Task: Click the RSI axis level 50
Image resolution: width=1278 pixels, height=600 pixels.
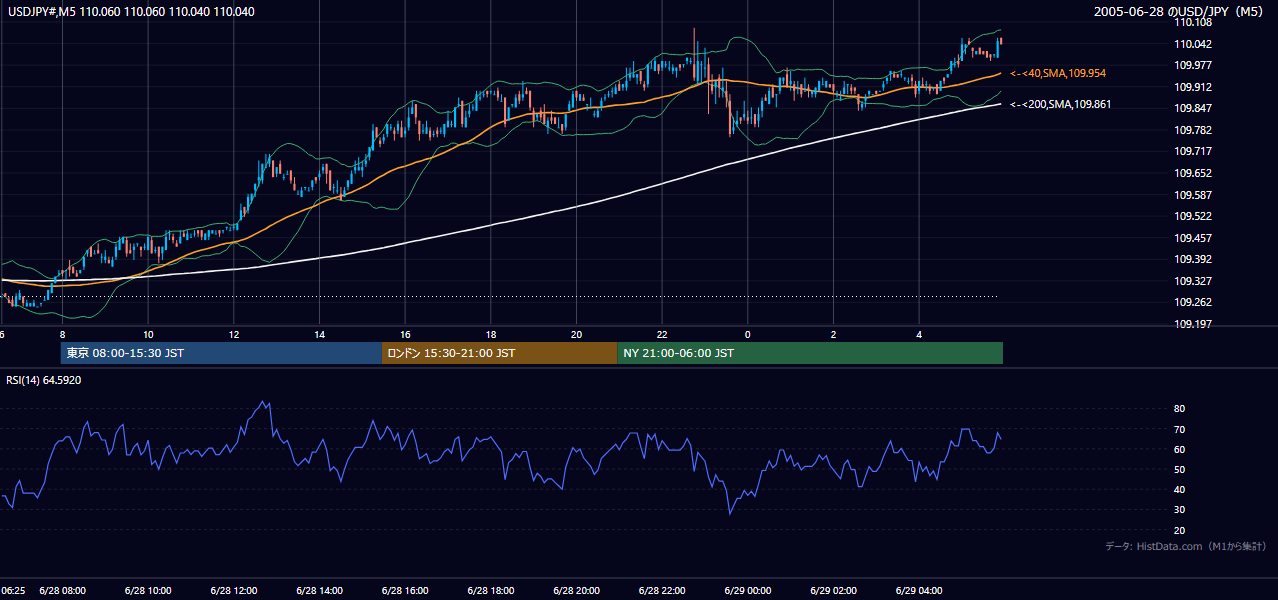Action: 1179,469
